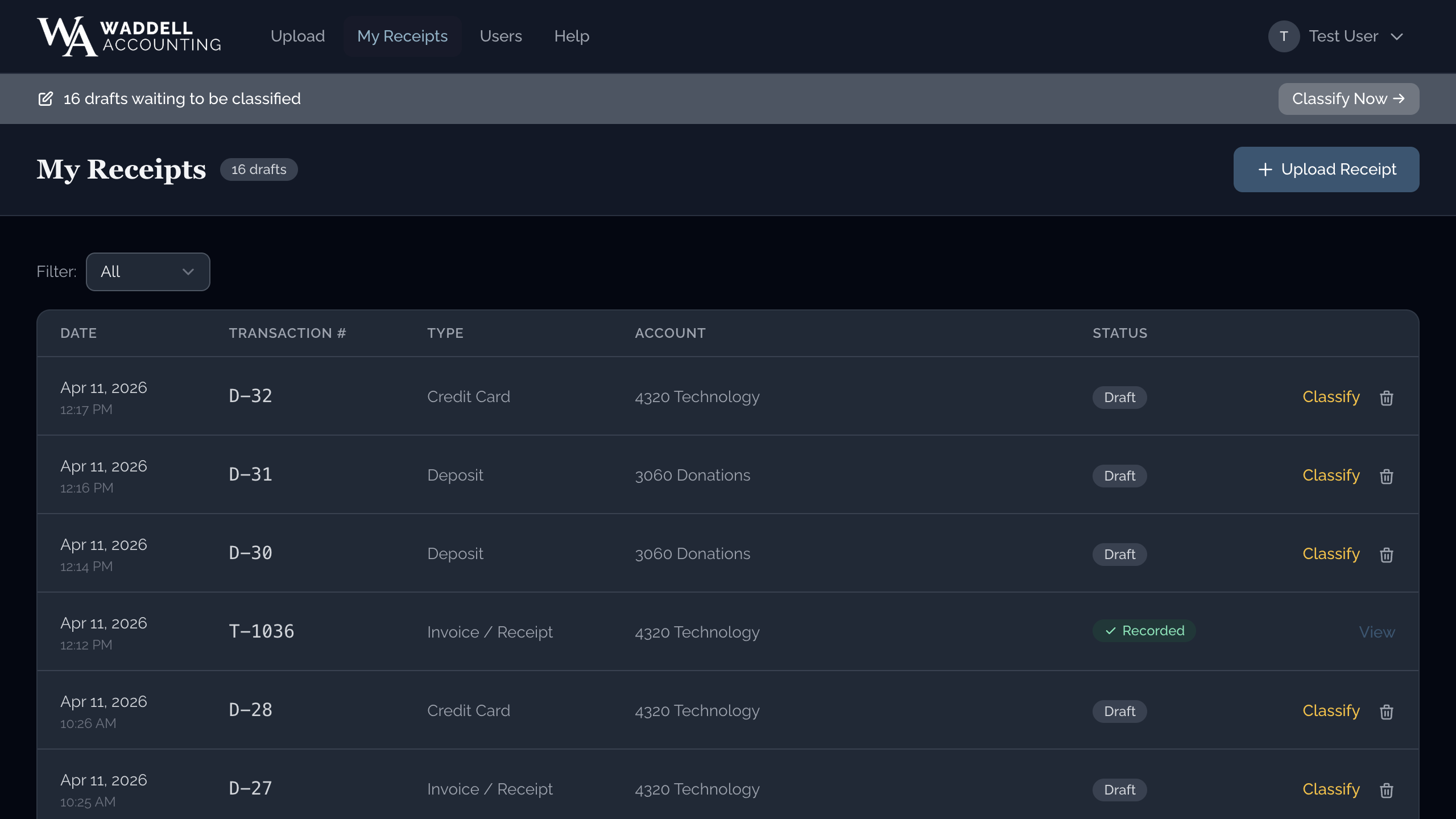Screen dimensions: 1456x819
Task: Select transaction number D-30
Action: 250,553
